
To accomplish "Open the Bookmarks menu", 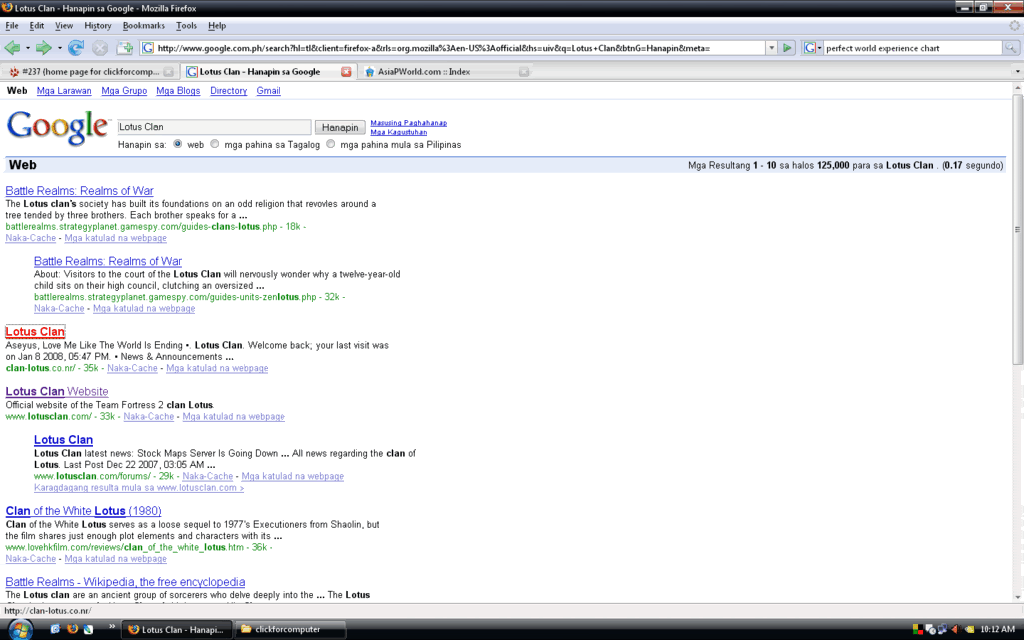I will click(x=144, y=25).
